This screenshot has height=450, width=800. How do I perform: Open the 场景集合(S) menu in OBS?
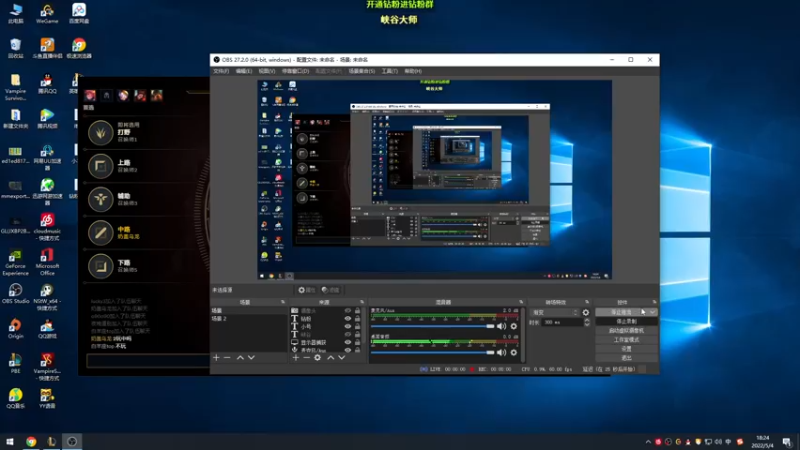tap(362, 71)
